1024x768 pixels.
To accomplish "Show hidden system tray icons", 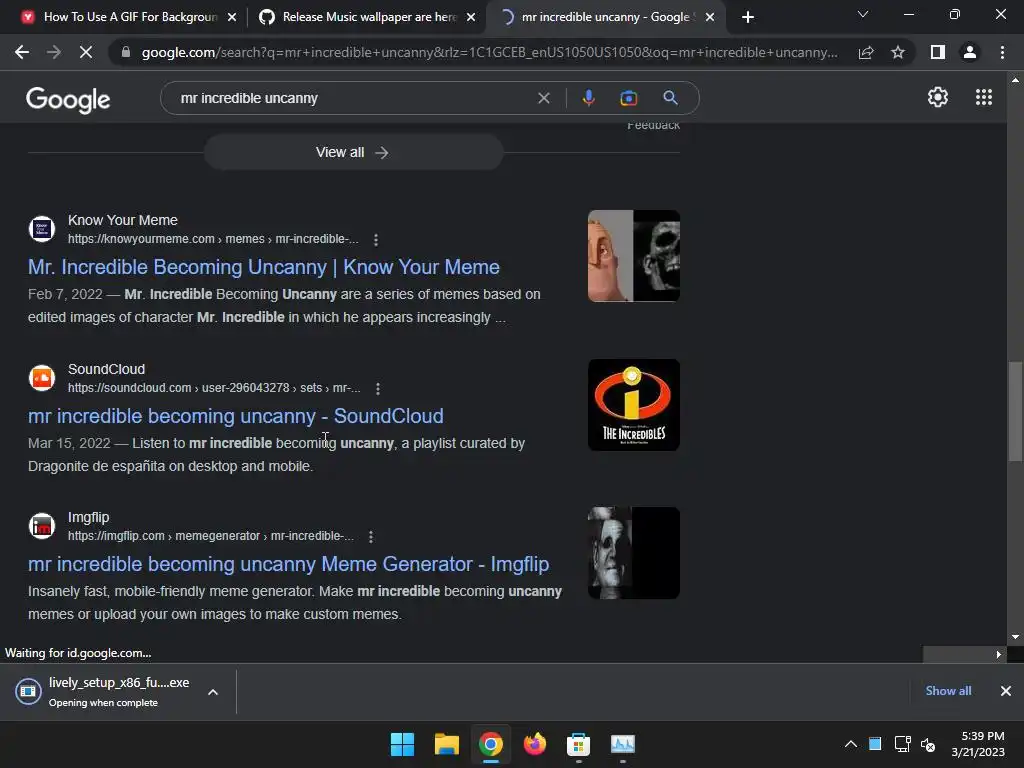I will coord(850,744).
